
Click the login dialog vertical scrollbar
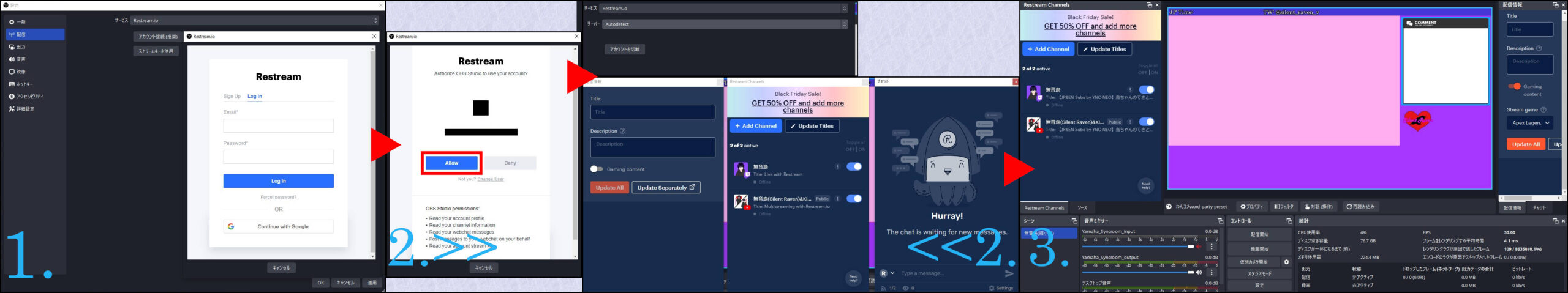(x=372, y=153)
